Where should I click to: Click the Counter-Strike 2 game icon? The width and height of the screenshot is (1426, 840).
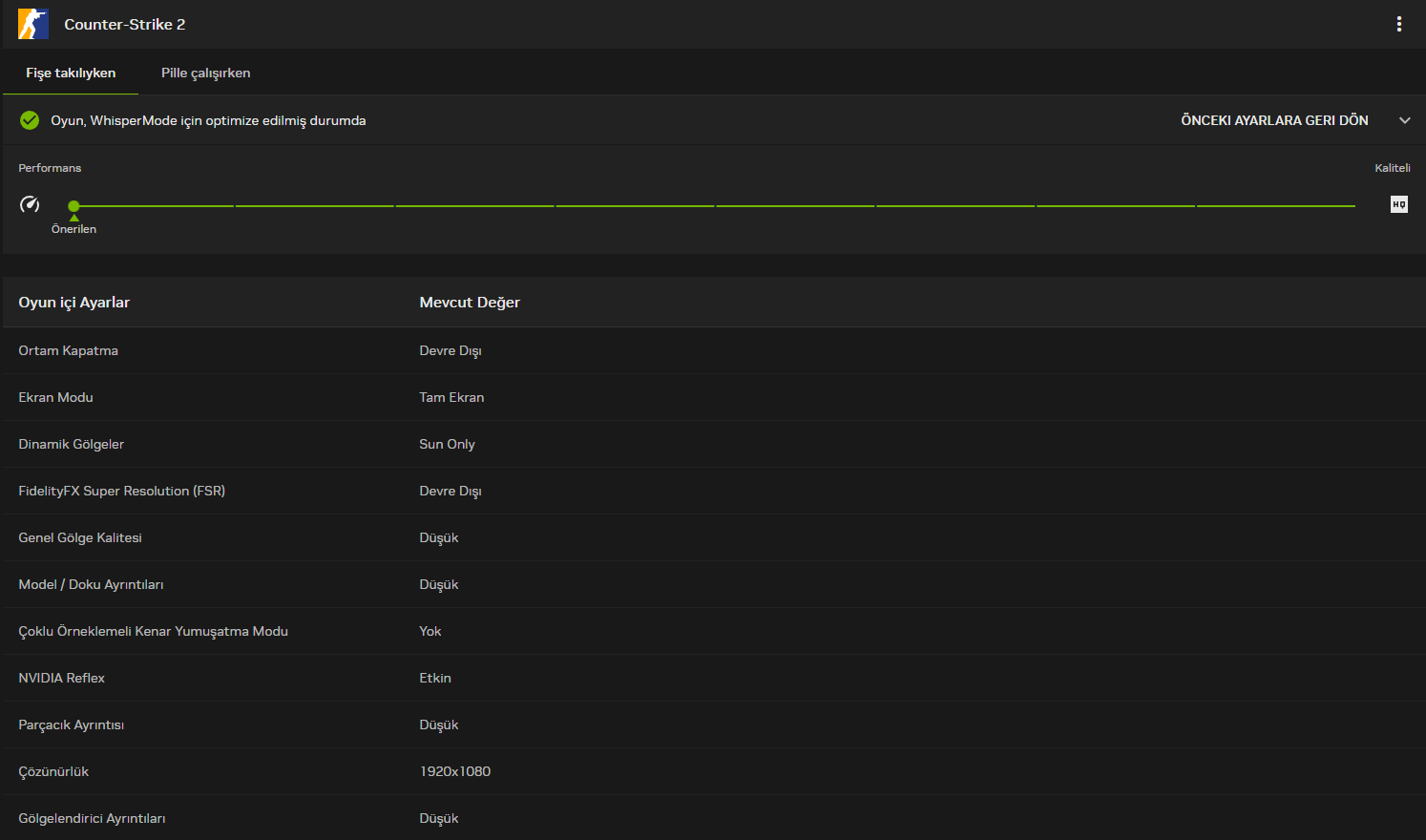pos(33,24)
